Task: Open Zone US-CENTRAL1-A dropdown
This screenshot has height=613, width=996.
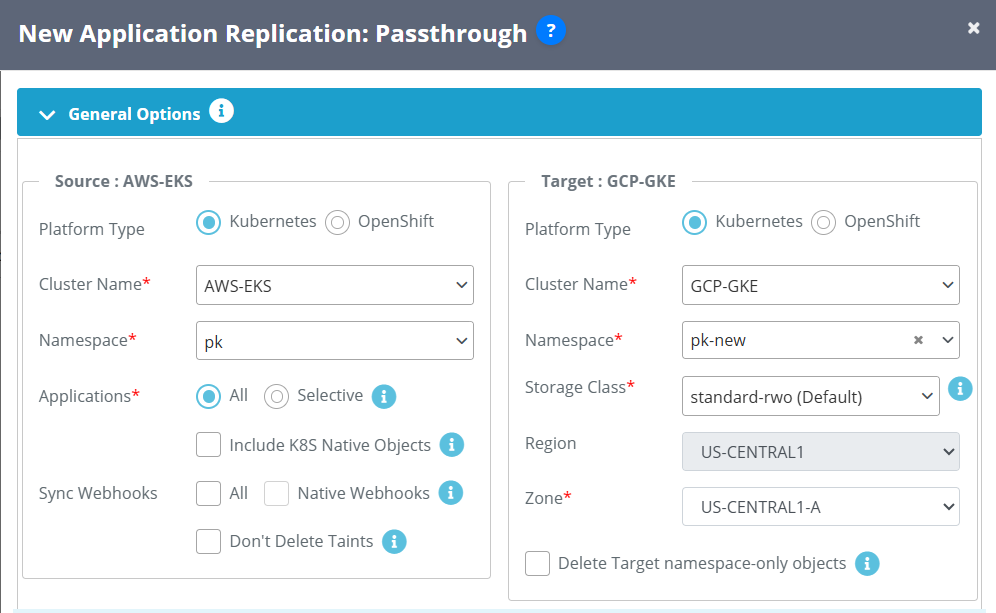Action: click(821, 506)
